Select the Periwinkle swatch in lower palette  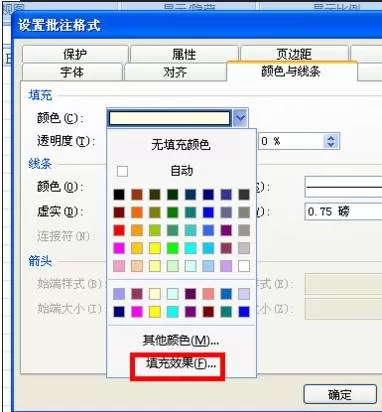119,294
